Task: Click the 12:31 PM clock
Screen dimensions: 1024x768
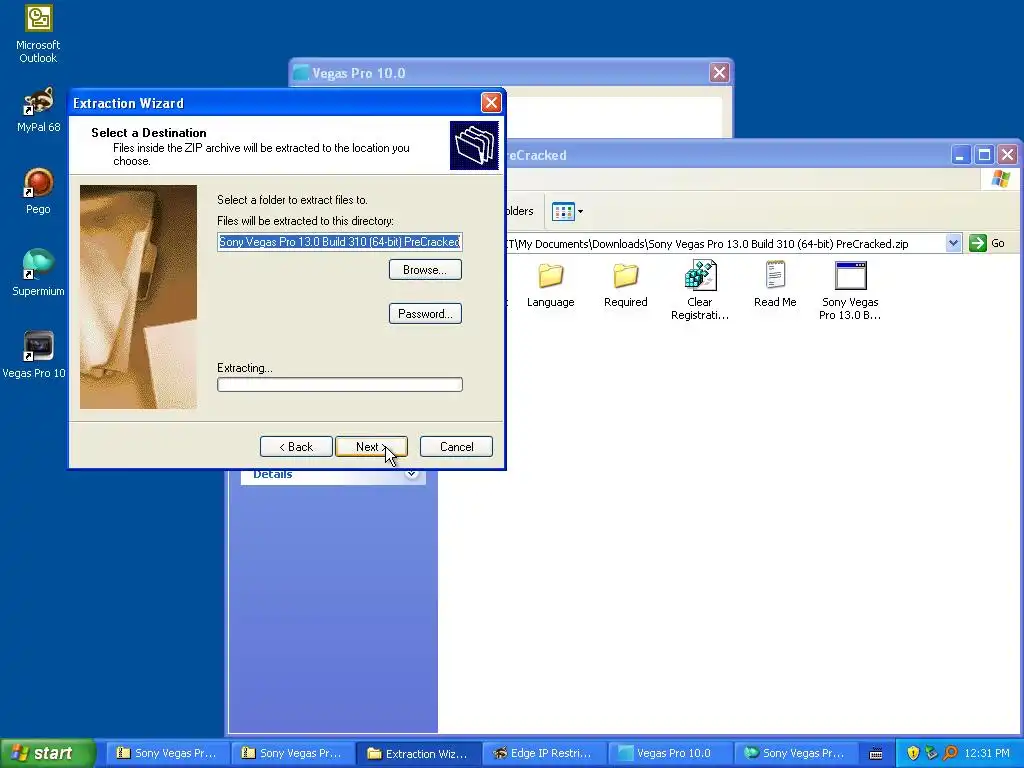Action: [987, 753]
